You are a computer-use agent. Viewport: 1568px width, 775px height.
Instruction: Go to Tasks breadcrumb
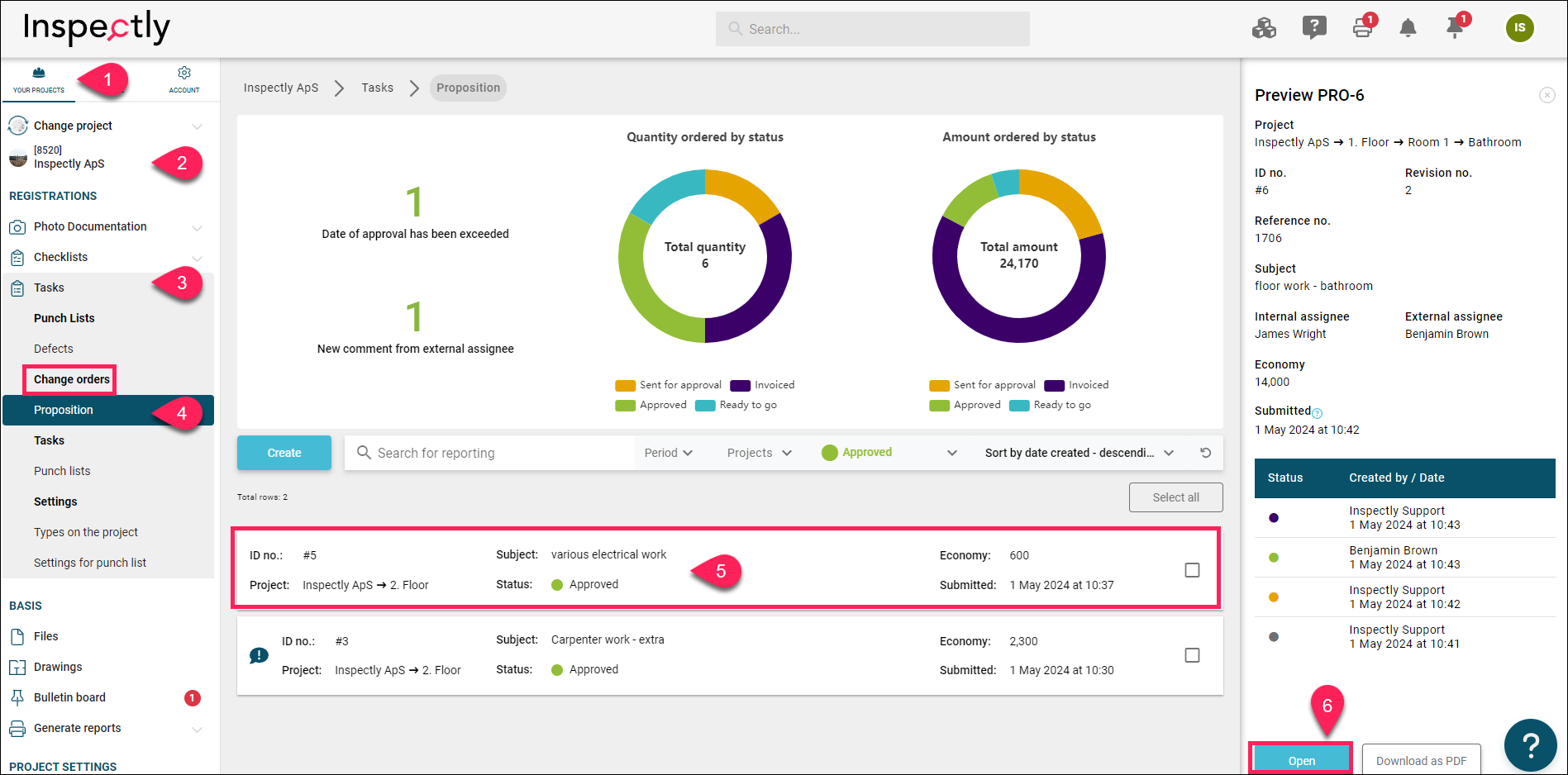coord(377,88)
